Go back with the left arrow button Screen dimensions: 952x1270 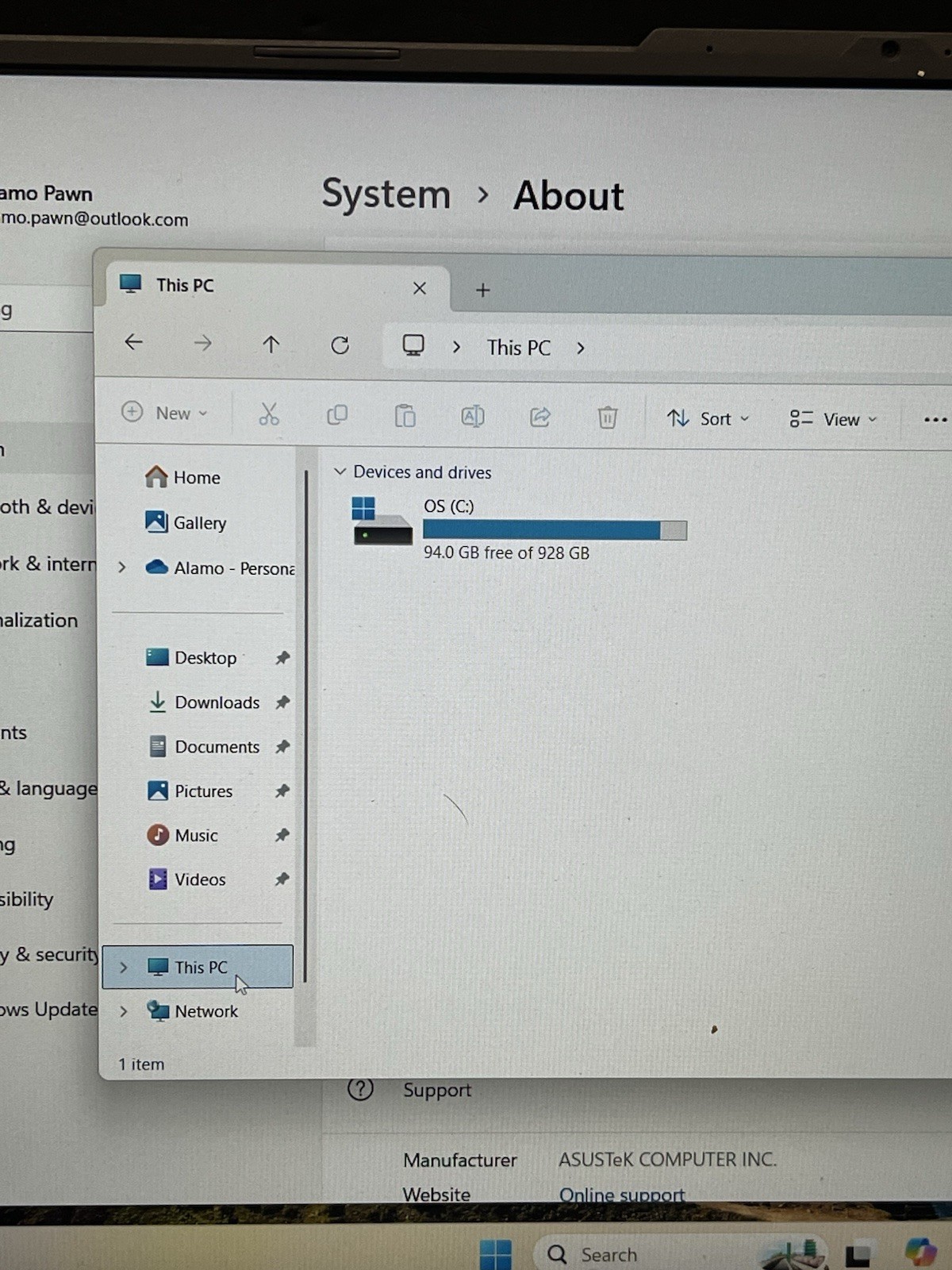[x=133, y=342]
